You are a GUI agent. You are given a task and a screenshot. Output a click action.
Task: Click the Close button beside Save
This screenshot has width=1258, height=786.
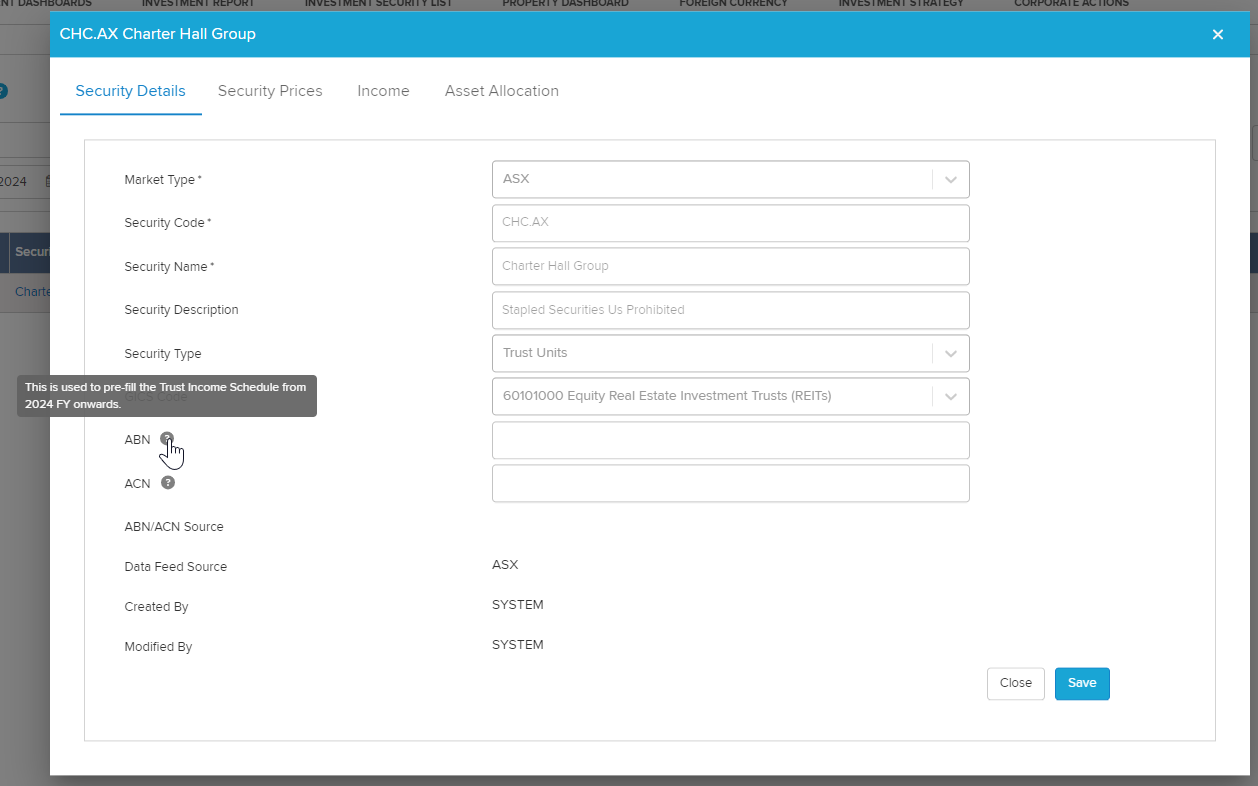pos(1016,684)
